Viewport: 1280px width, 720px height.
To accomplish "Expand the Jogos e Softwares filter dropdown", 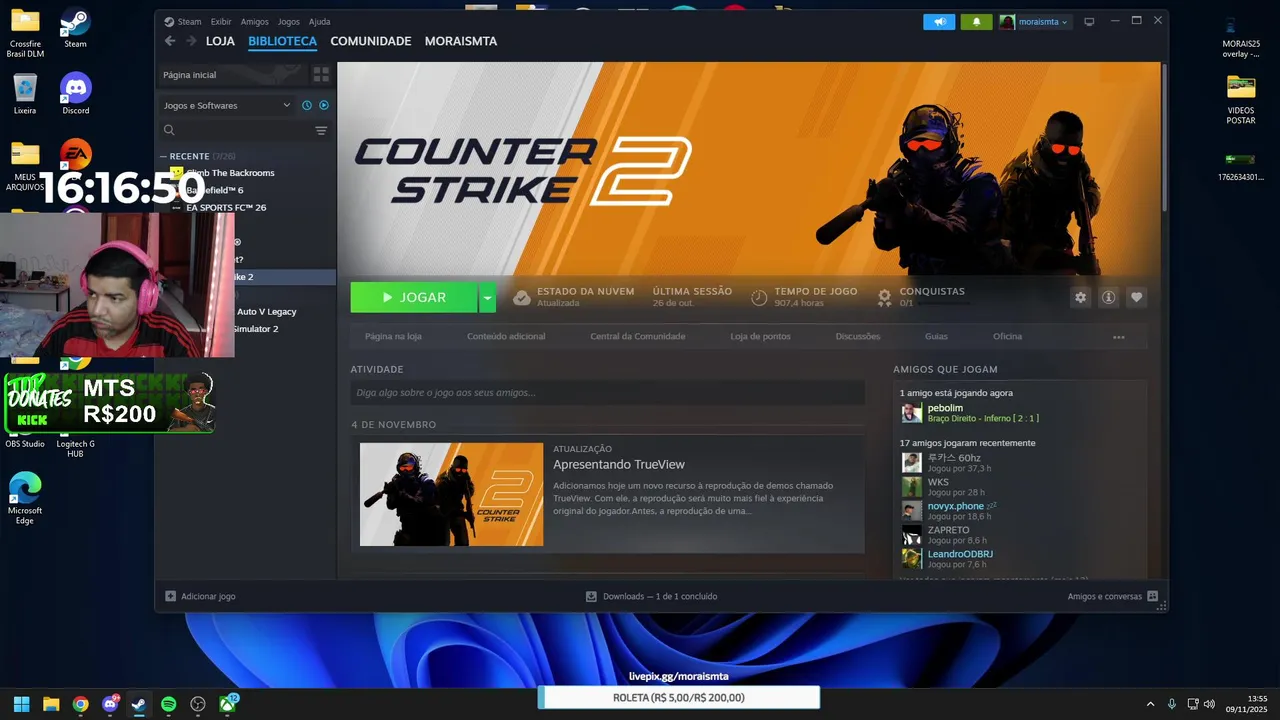I will pyautogui.click(x=227, y=105).
